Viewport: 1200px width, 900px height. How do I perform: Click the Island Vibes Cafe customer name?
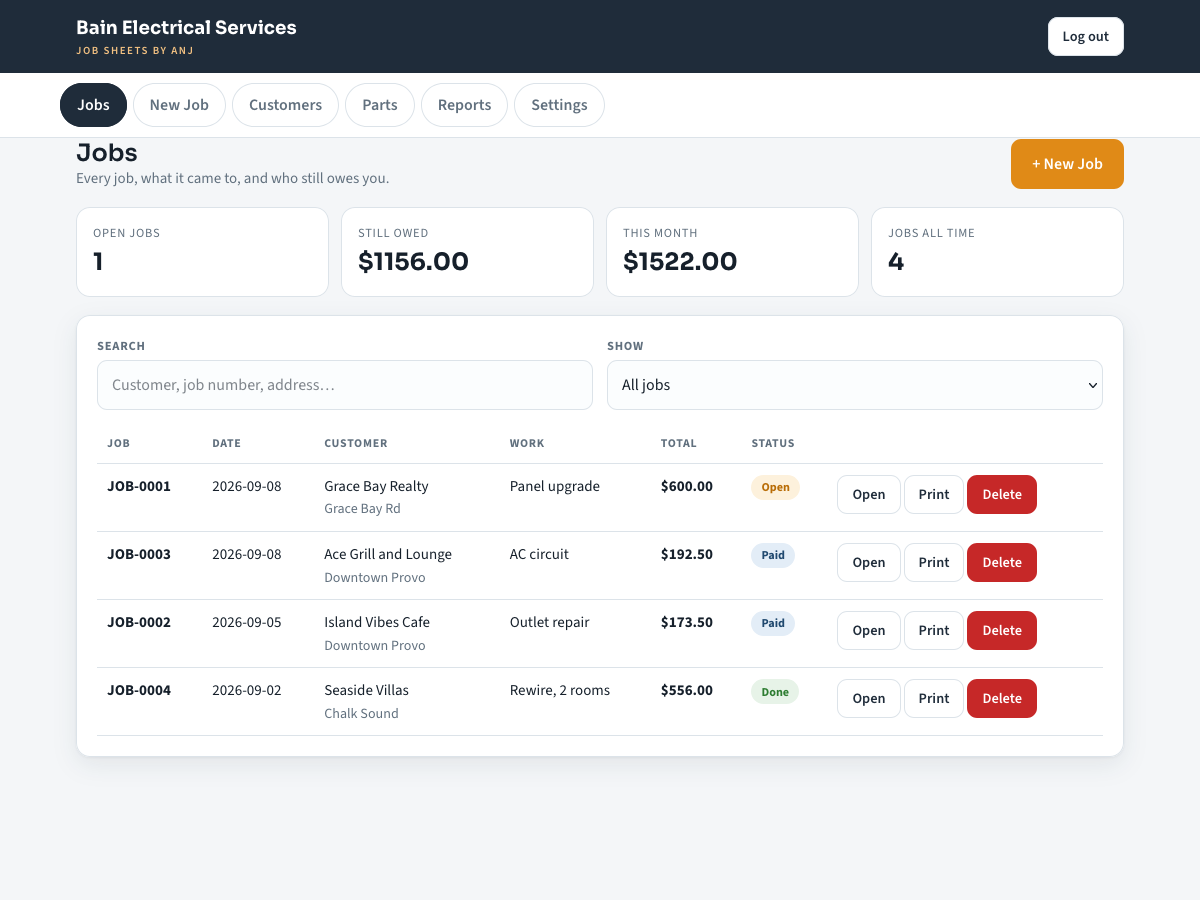(x=377, y=622)
